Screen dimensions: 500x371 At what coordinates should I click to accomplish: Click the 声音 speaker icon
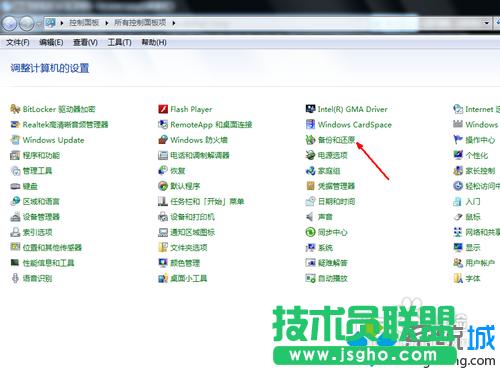[310, 217]
